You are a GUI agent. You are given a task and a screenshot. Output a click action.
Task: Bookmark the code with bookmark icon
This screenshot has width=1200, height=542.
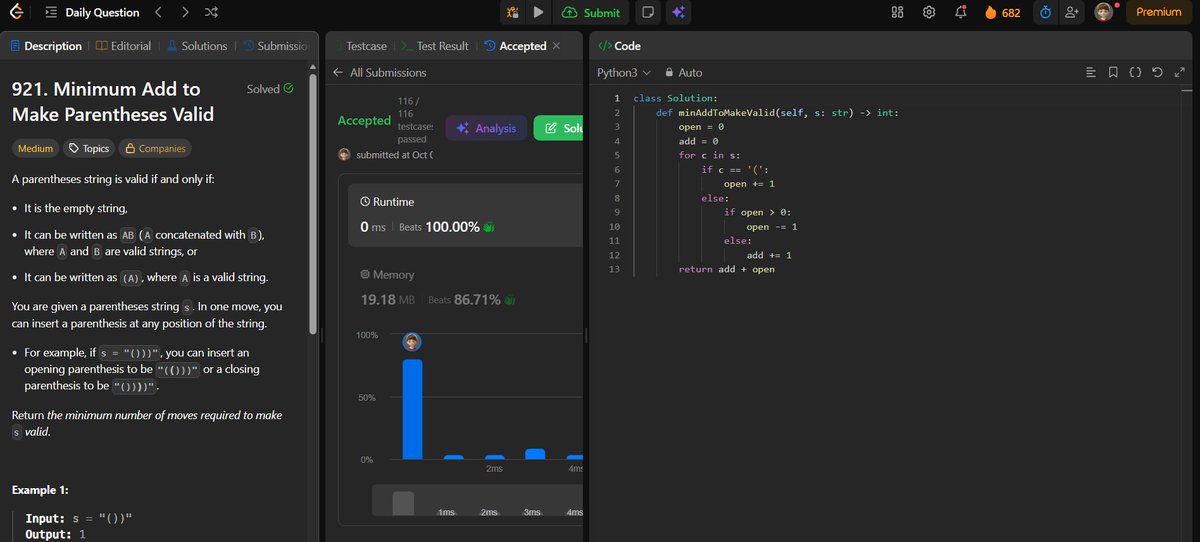[x=1113, y=73]
